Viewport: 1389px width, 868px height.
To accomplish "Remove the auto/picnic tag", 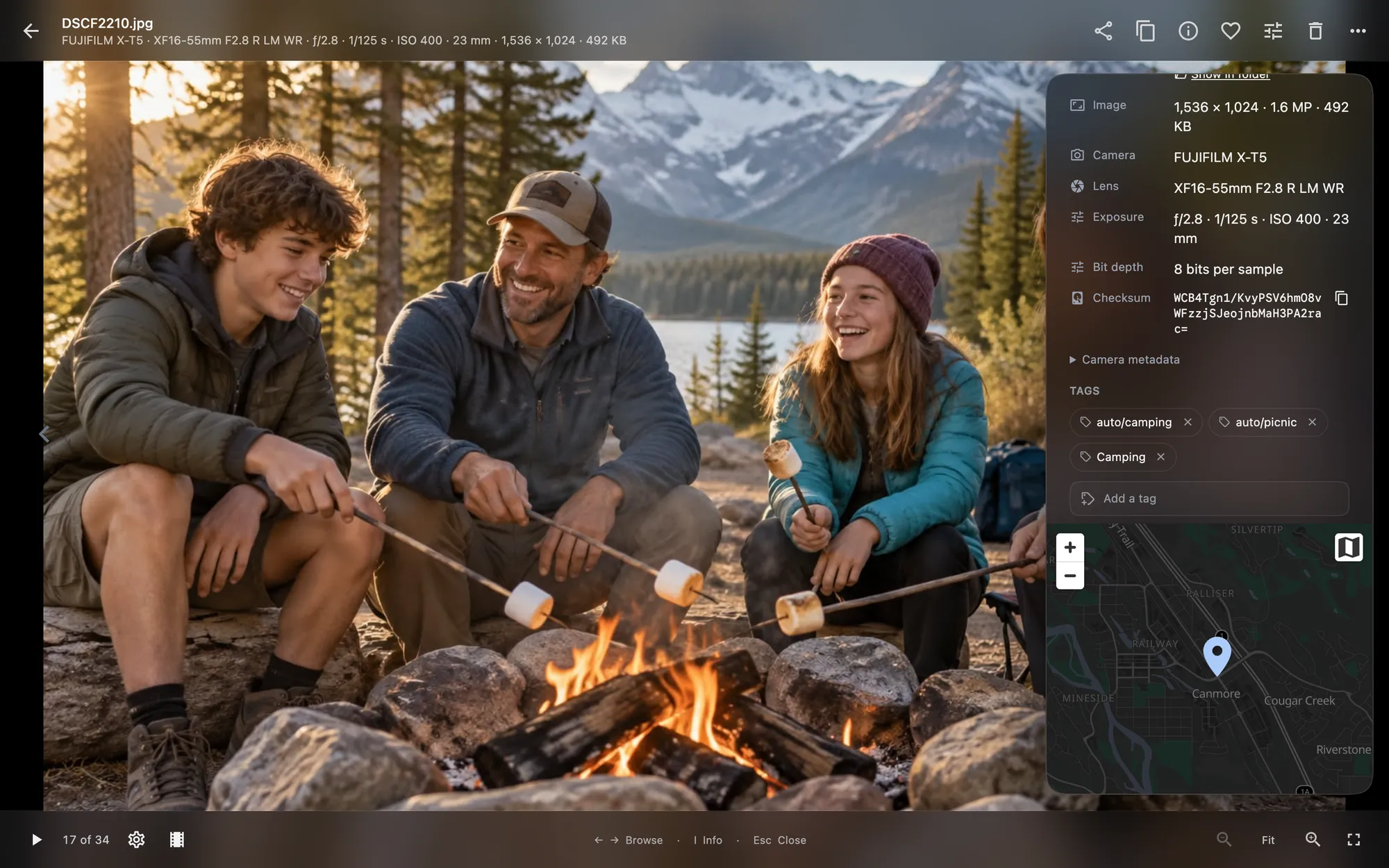I will click(1312, 422).
